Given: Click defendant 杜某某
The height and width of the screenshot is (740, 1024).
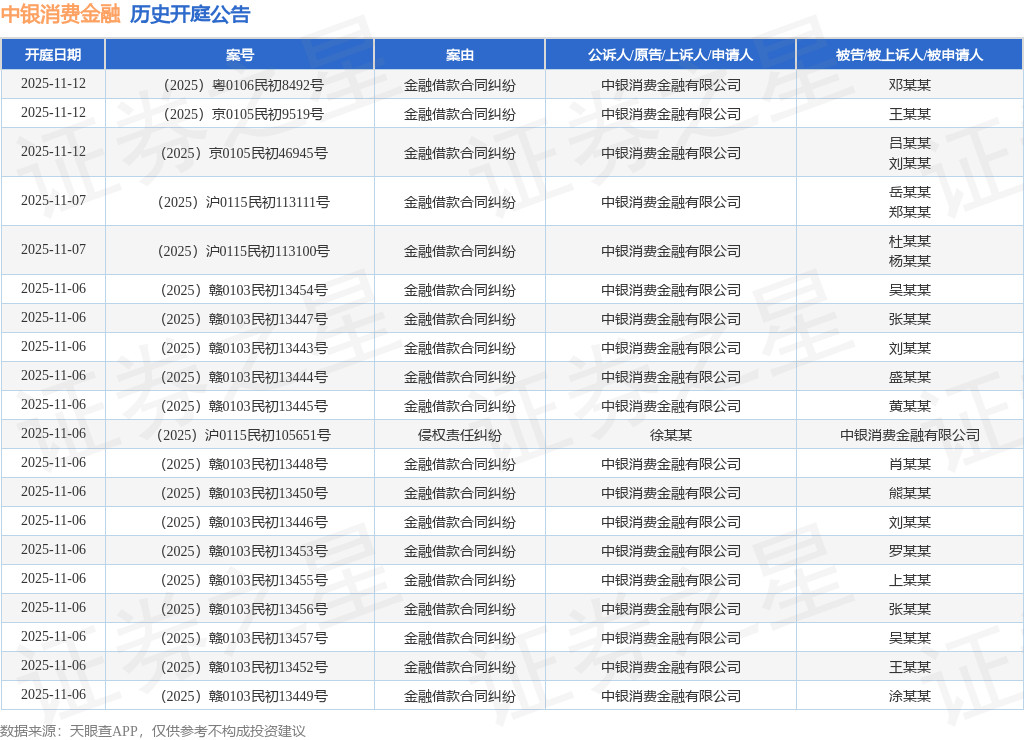Looking at the screenshot, I should (x=910, y=241).
